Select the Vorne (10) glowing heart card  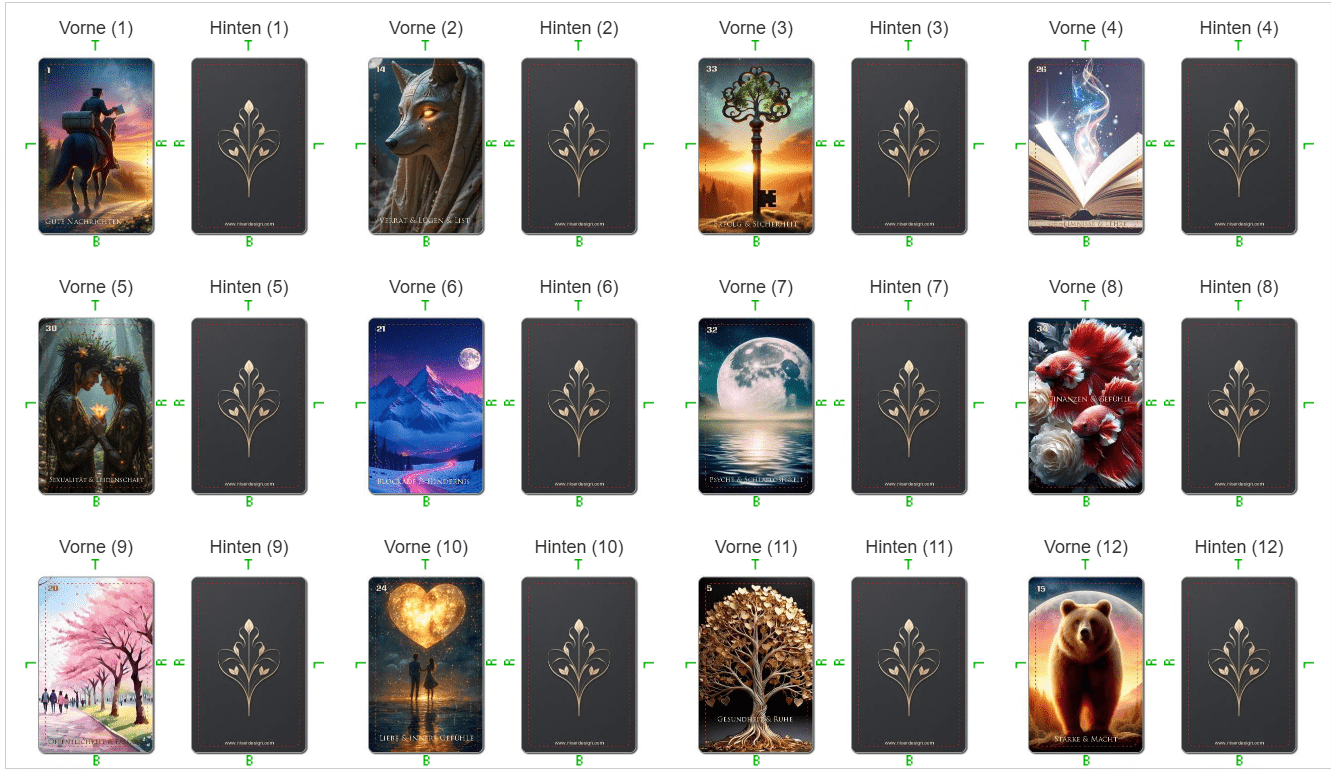pos(426,665)
